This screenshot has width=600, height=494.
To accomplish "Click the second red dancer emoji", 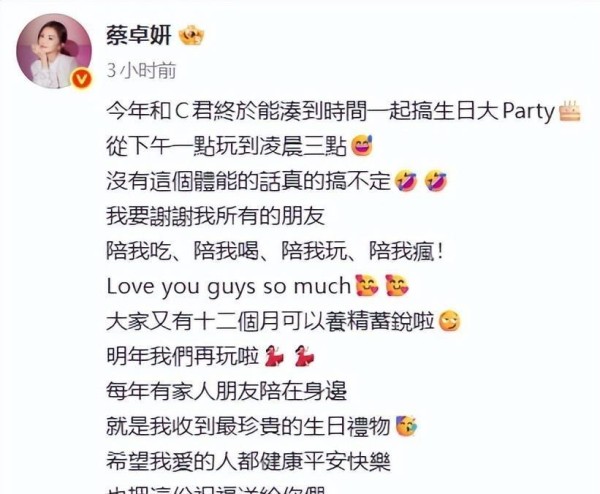I will coord(304,356).
